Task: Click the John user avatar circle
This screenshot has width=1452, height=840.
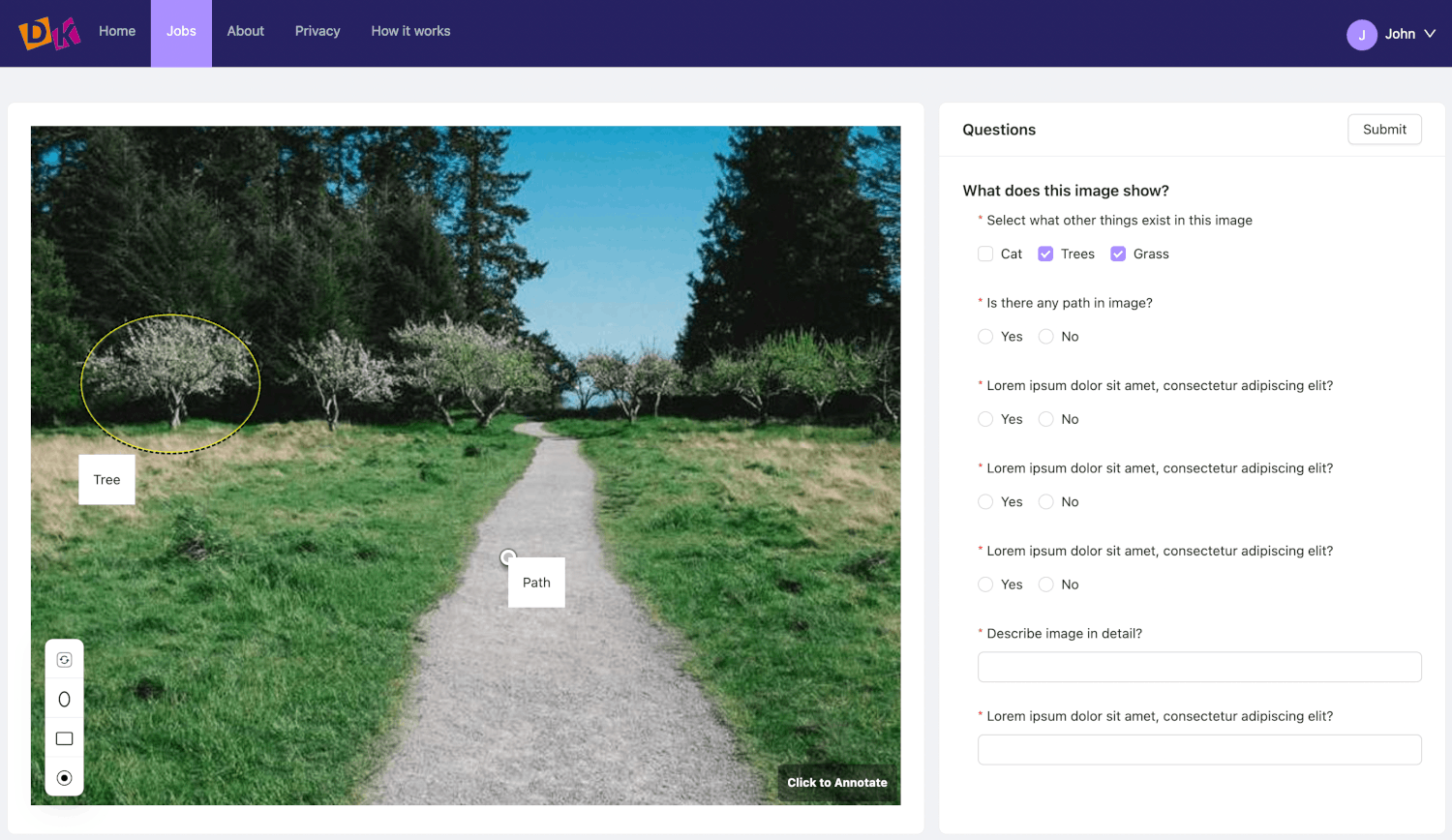Action: pos(1362,34)
